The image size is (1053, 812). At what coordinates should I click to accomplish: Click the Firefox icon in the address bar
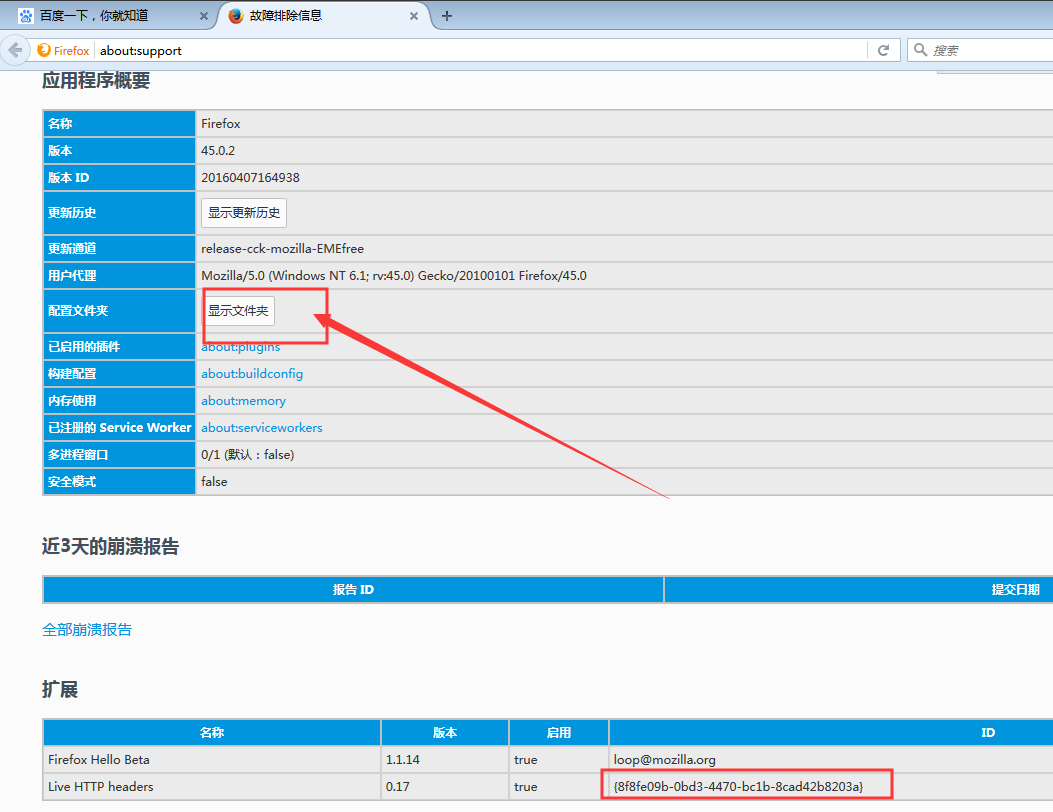[x=44, y=50]
